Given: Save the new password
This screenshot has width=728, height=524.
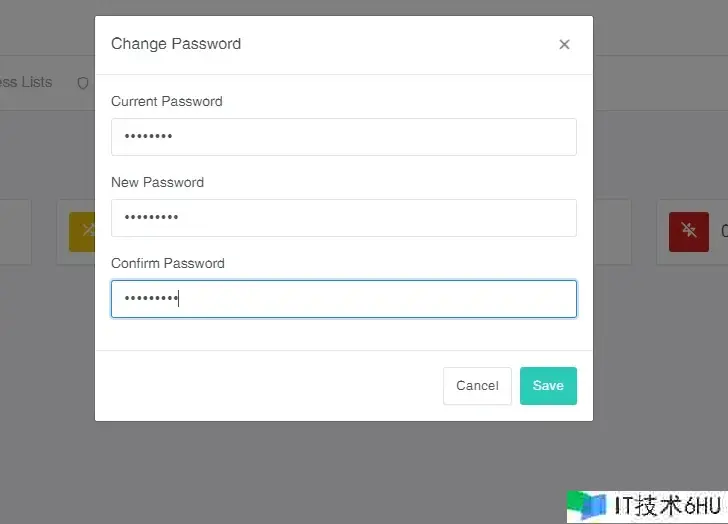Looking at the screenshot, I should (x=548, y=386).
